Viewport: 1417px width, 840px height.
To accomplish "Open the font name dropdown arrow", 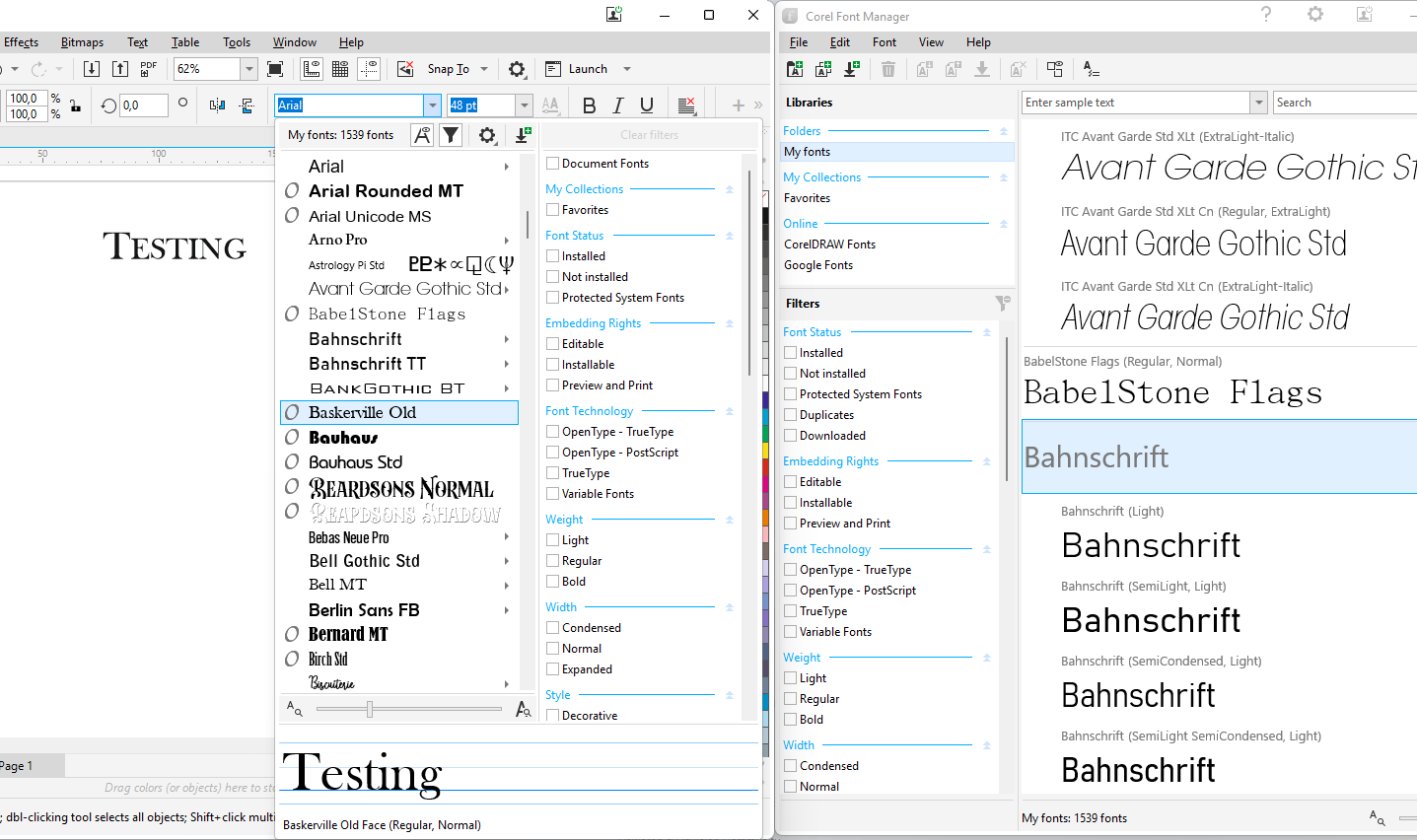I will (432, 105).
